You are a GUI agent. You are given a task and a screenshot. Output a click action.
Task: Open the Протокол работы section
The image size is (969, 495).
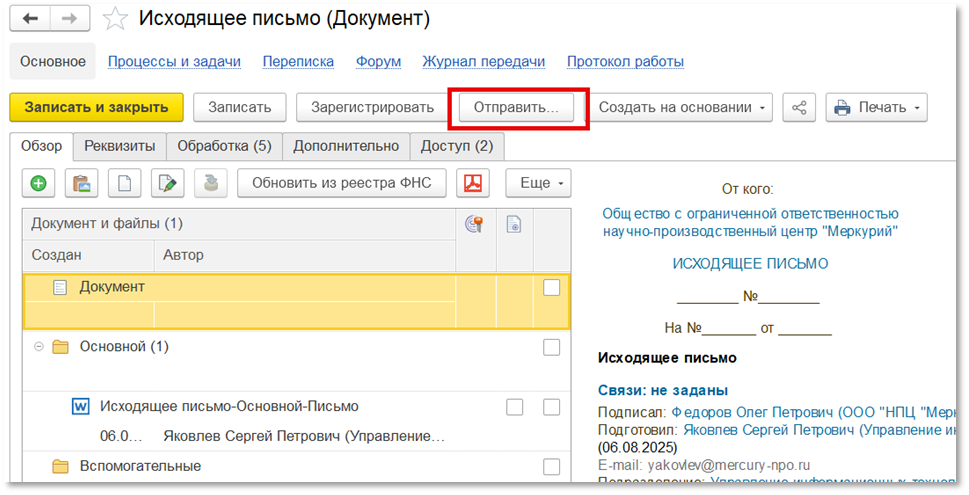(625, 62)
